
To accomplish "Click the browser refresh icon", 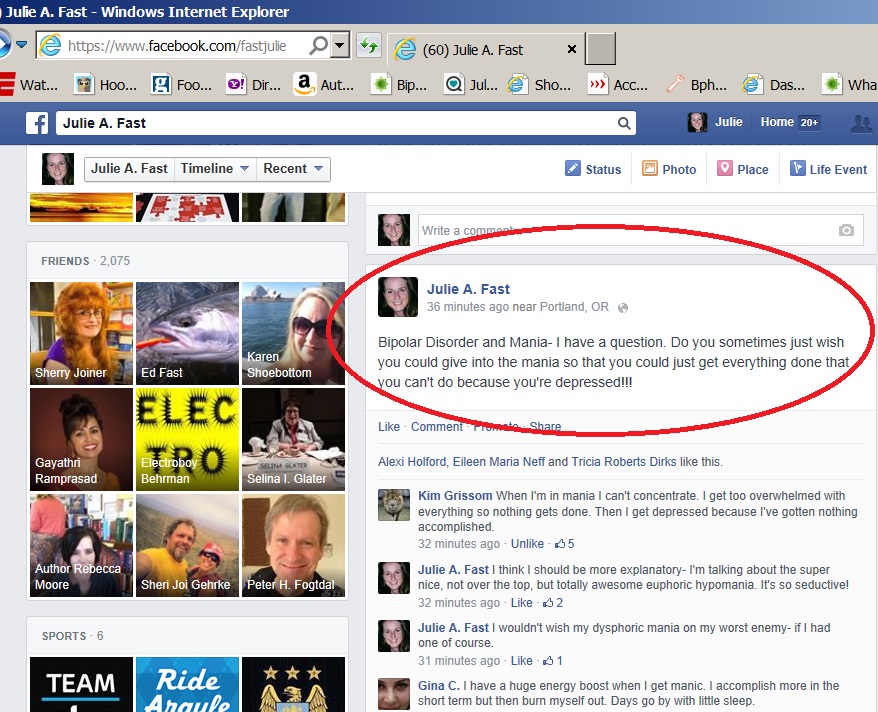I will click(369, 46).
